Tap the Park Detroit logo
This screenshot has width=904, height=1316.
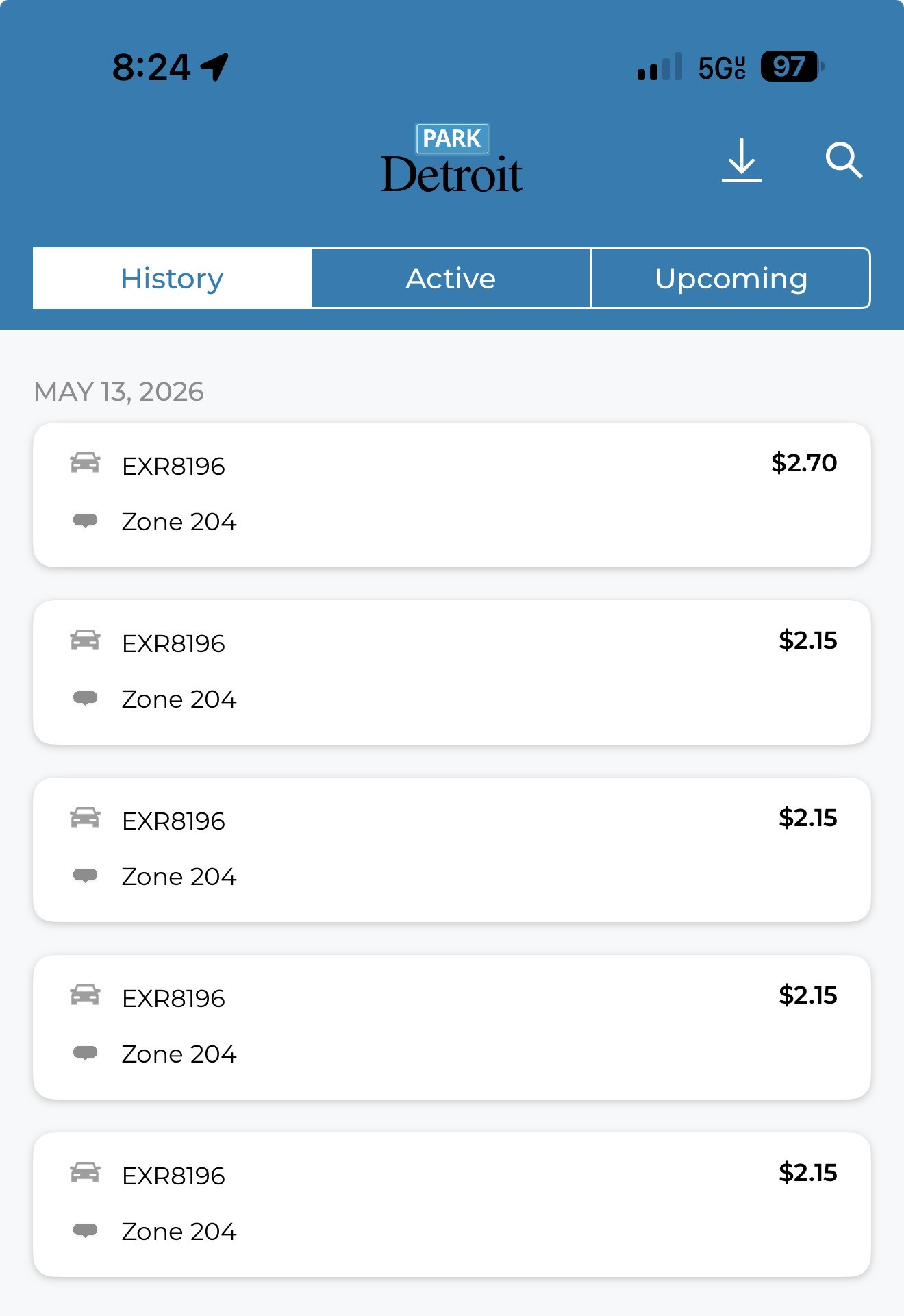coord(452,159)
